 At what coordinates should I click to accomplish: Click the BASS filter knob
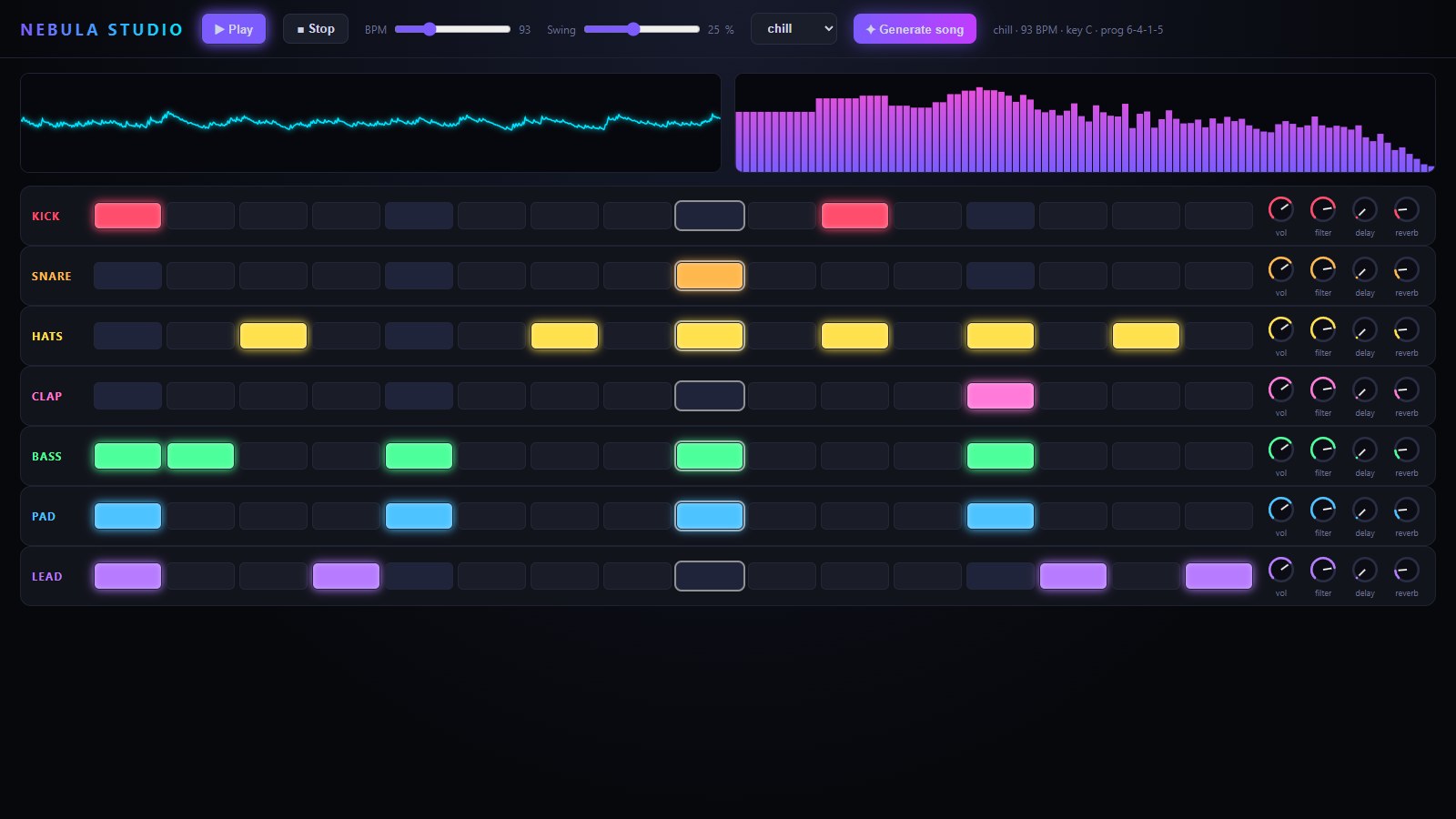1323,450
